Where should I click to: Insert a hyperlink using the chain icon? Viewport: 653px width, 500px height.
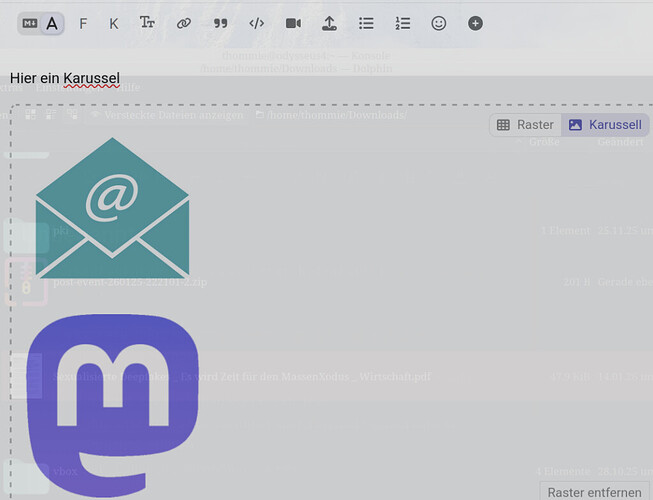[183, 23]
